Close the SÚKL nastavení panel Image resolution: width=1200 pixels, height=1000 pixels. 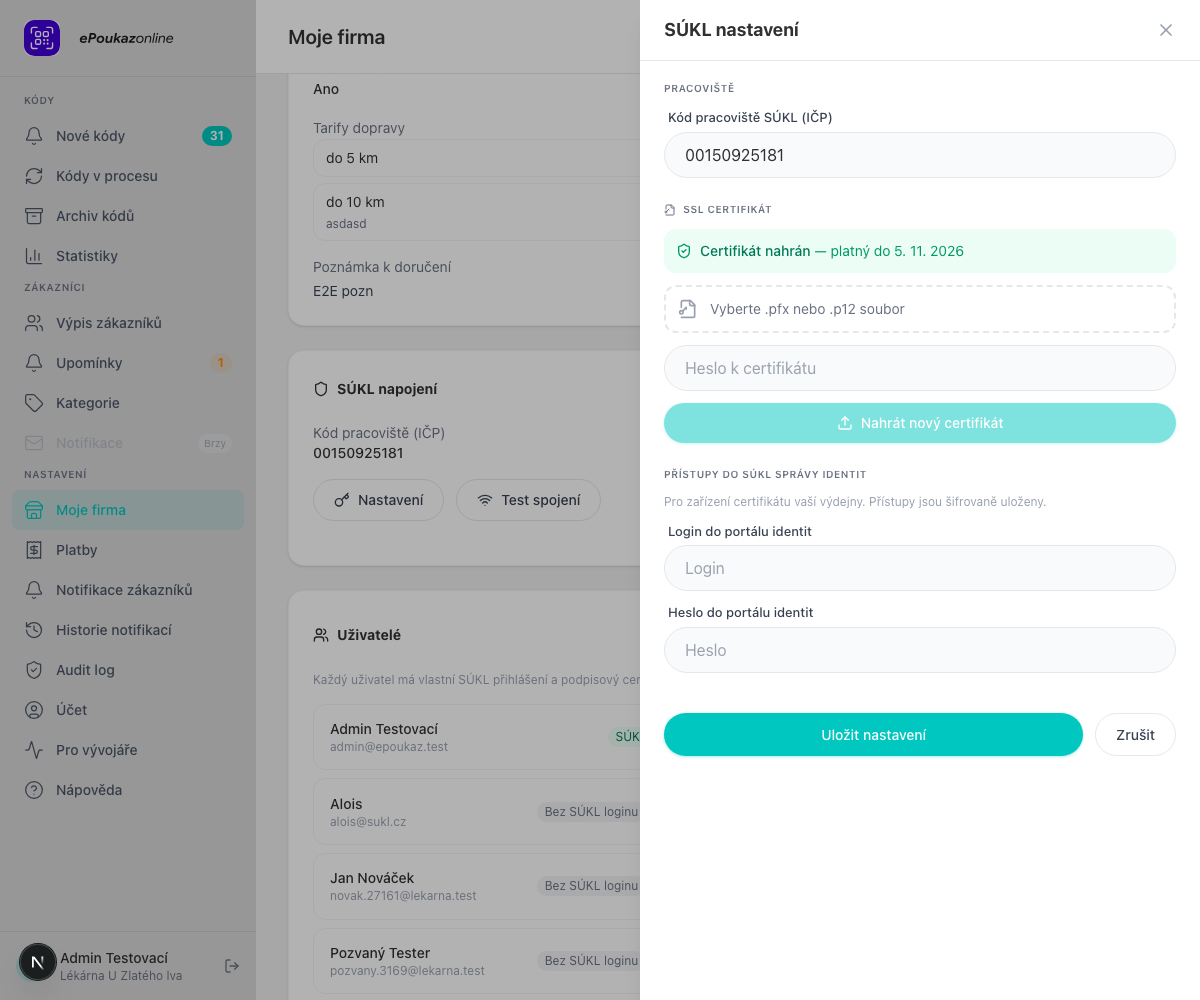1166,30
